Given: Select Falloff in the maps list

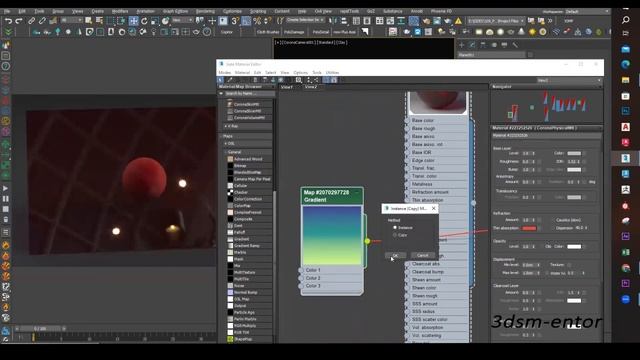Looking at the screenshot, I should (240, 232).
